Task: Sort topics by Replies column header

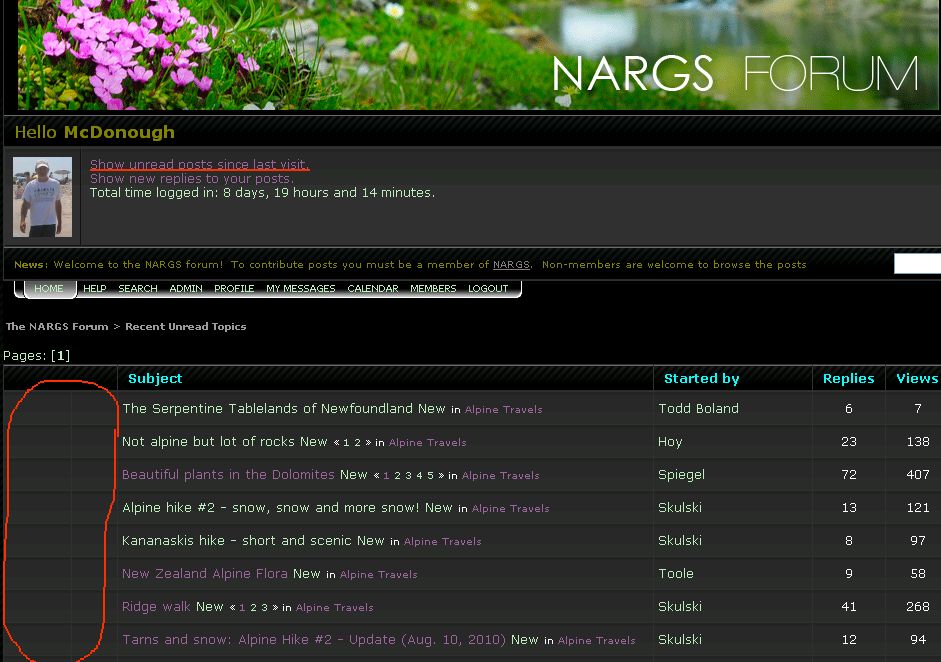Action: [848, 378]
